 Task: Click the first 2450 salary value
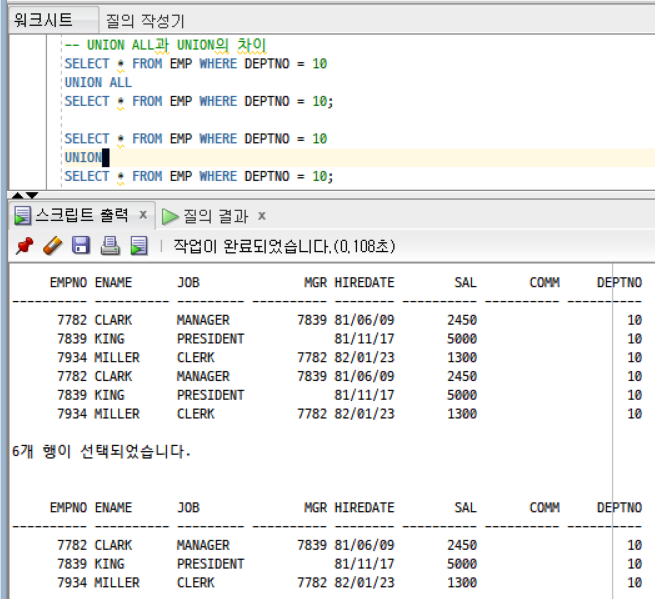tap(462, 320)
